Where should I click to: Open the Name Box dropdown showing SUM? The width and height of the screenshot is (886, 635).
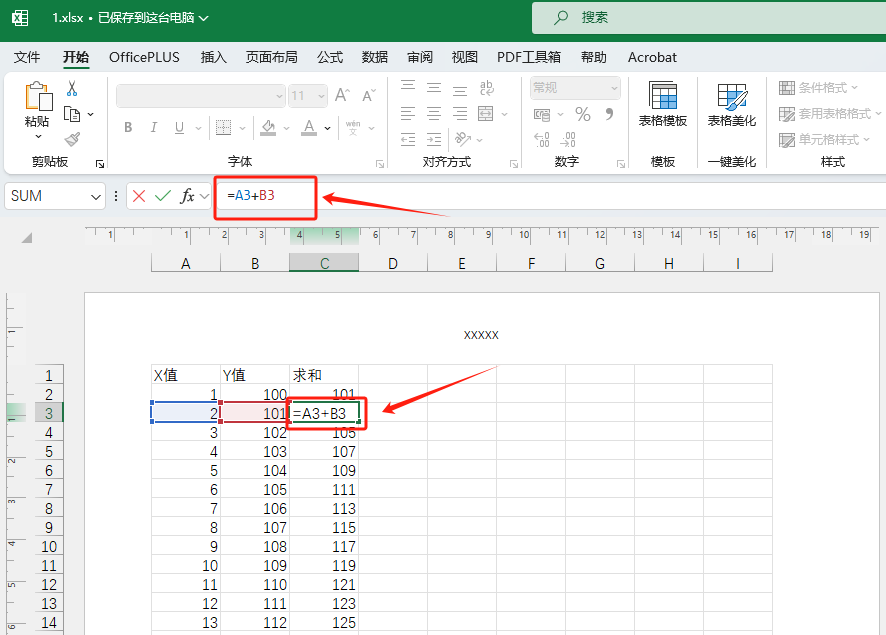point(96,196)
